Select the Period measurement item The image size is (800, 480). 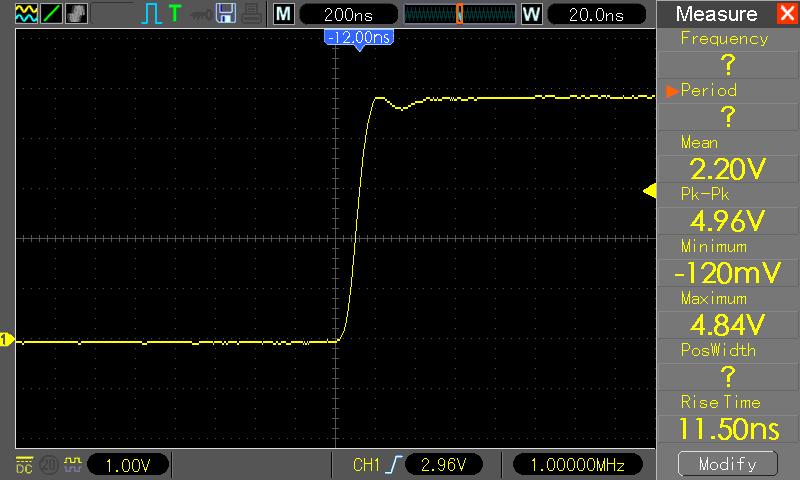709,90
